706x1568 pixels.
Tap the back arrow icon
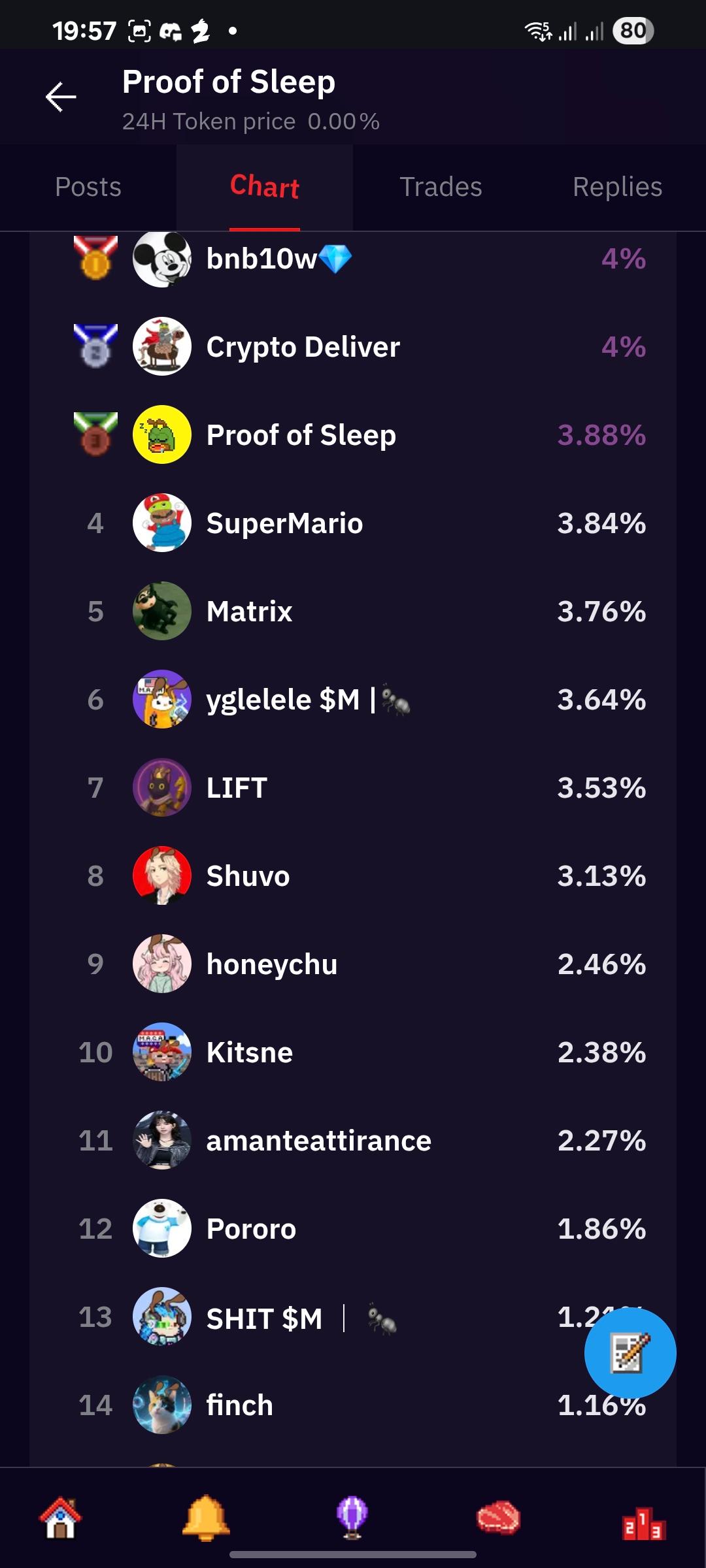click(x=61, y=97)
